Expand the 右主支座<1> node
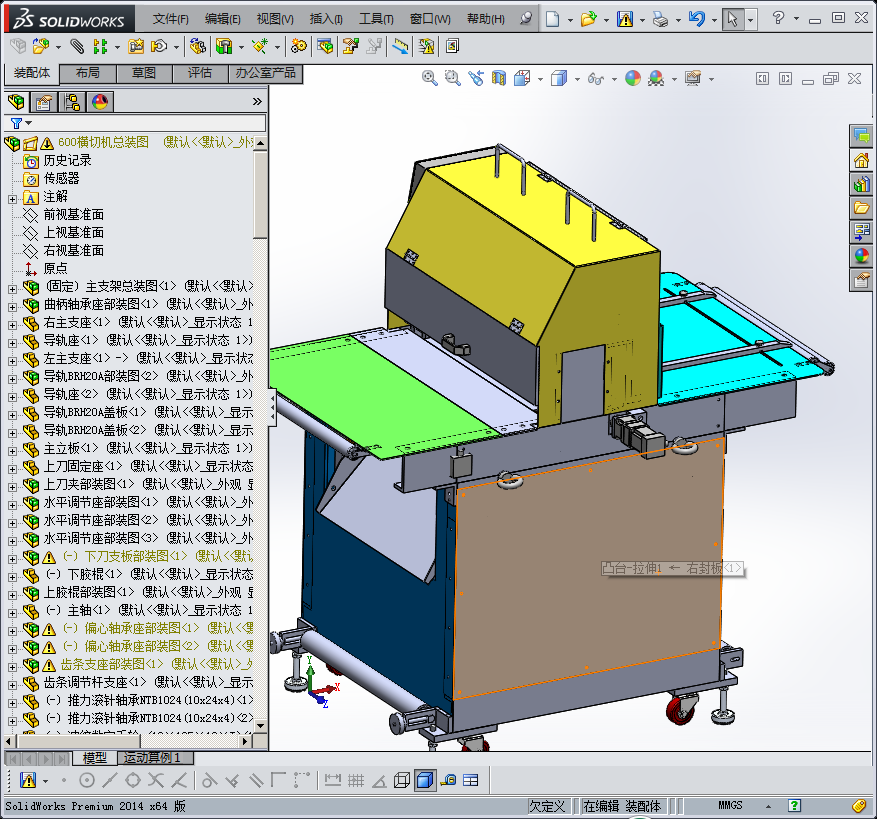The image size is (877, 819). 12,324
